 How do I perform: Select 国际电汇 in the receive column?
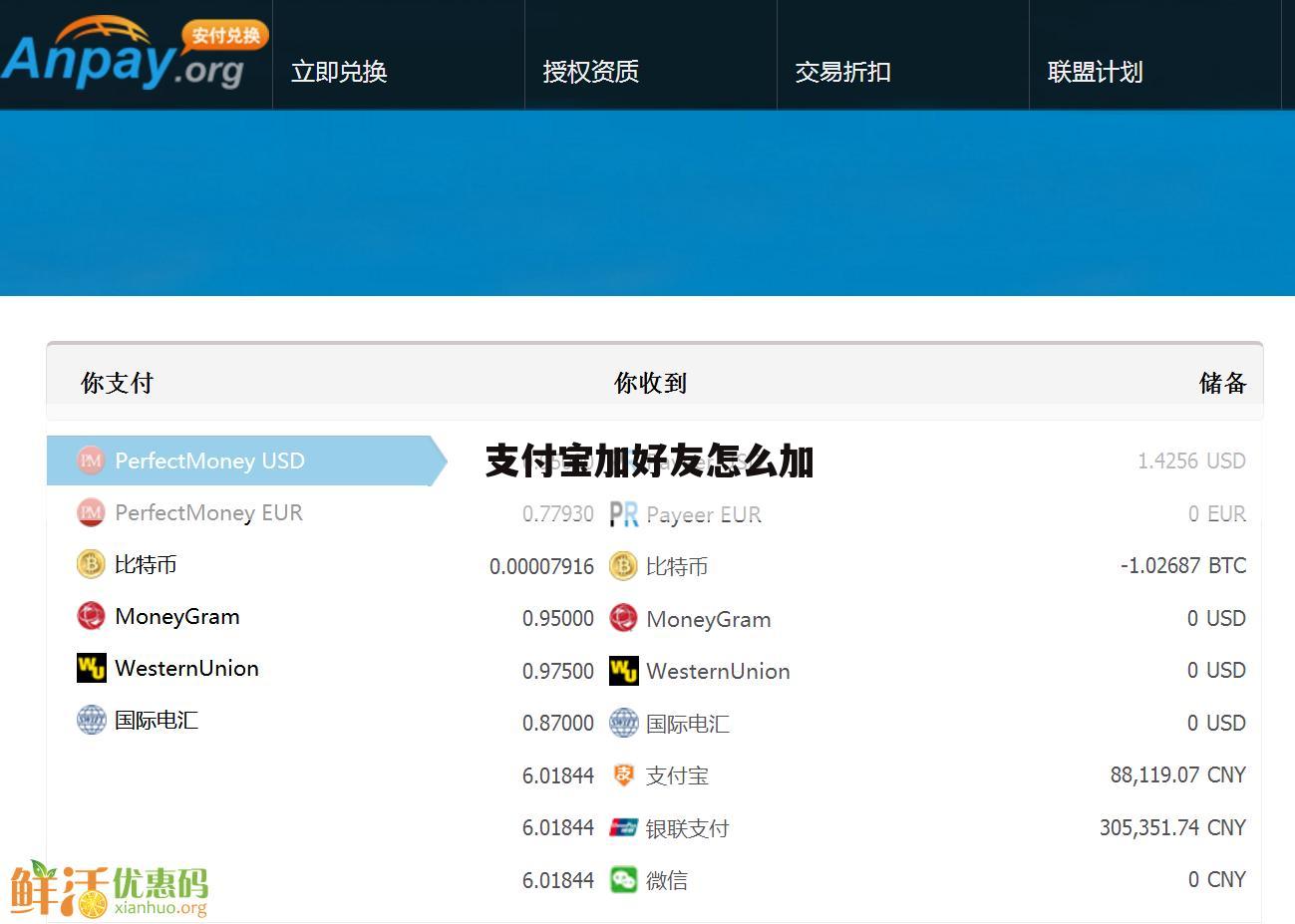(x=688, y=724)
